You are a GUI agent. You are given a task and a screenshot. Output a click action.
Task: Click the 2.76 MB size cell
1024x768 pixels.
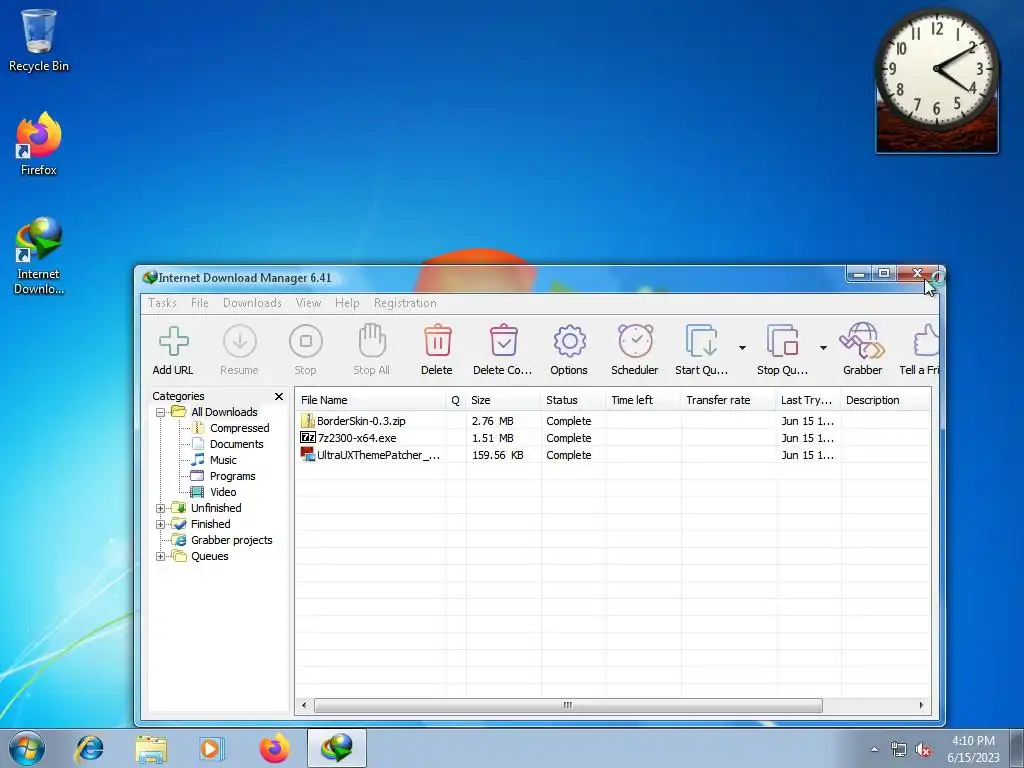492,421
